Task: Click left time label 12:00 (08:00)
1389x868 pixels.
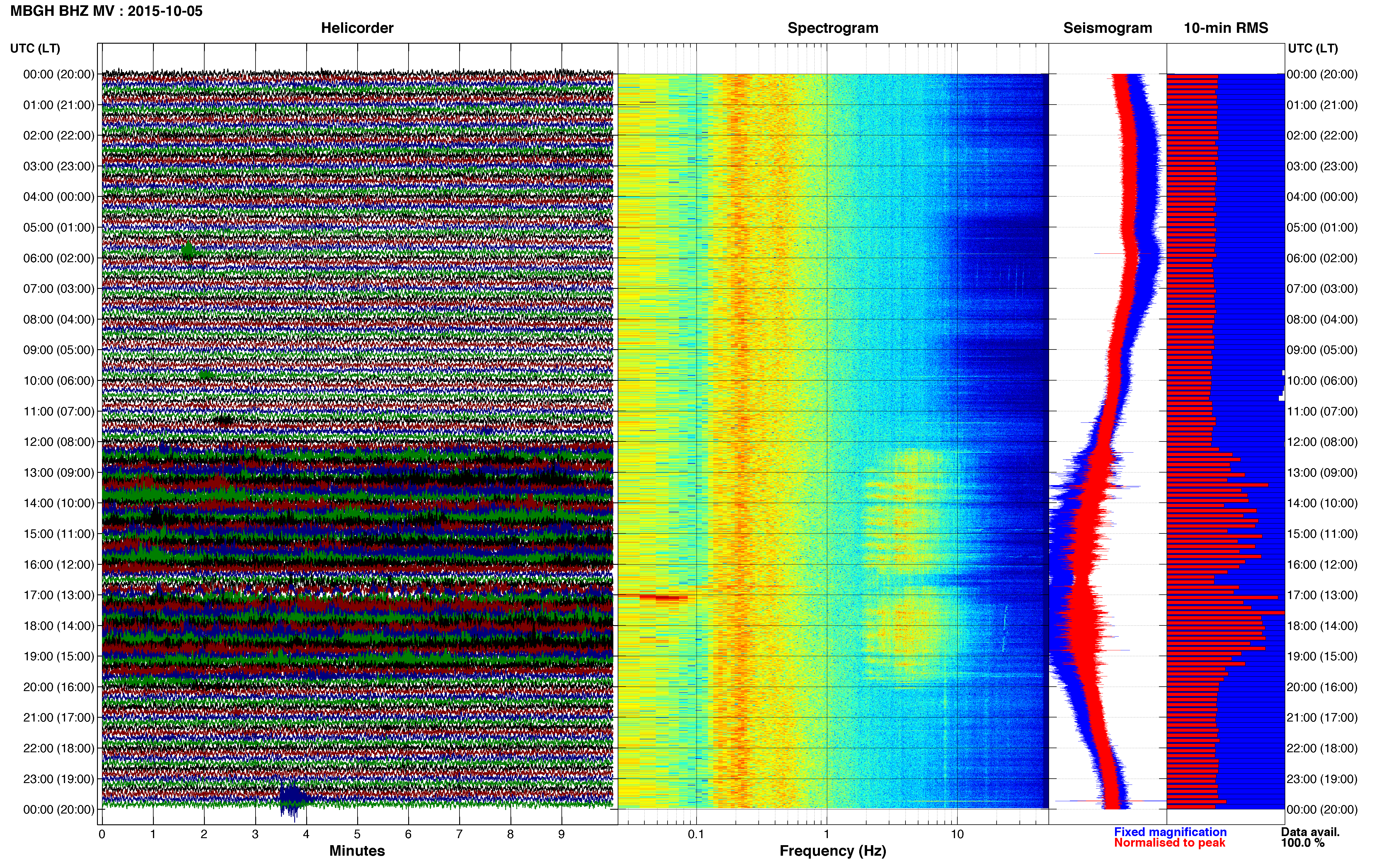Action: (59, 442)
